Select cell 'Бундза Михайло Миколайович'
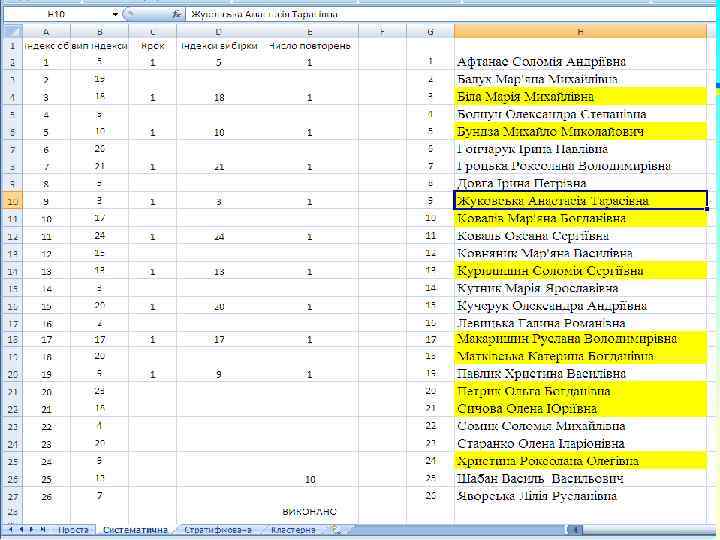Viewport: 720px width, 540px height. click(580, 131)
